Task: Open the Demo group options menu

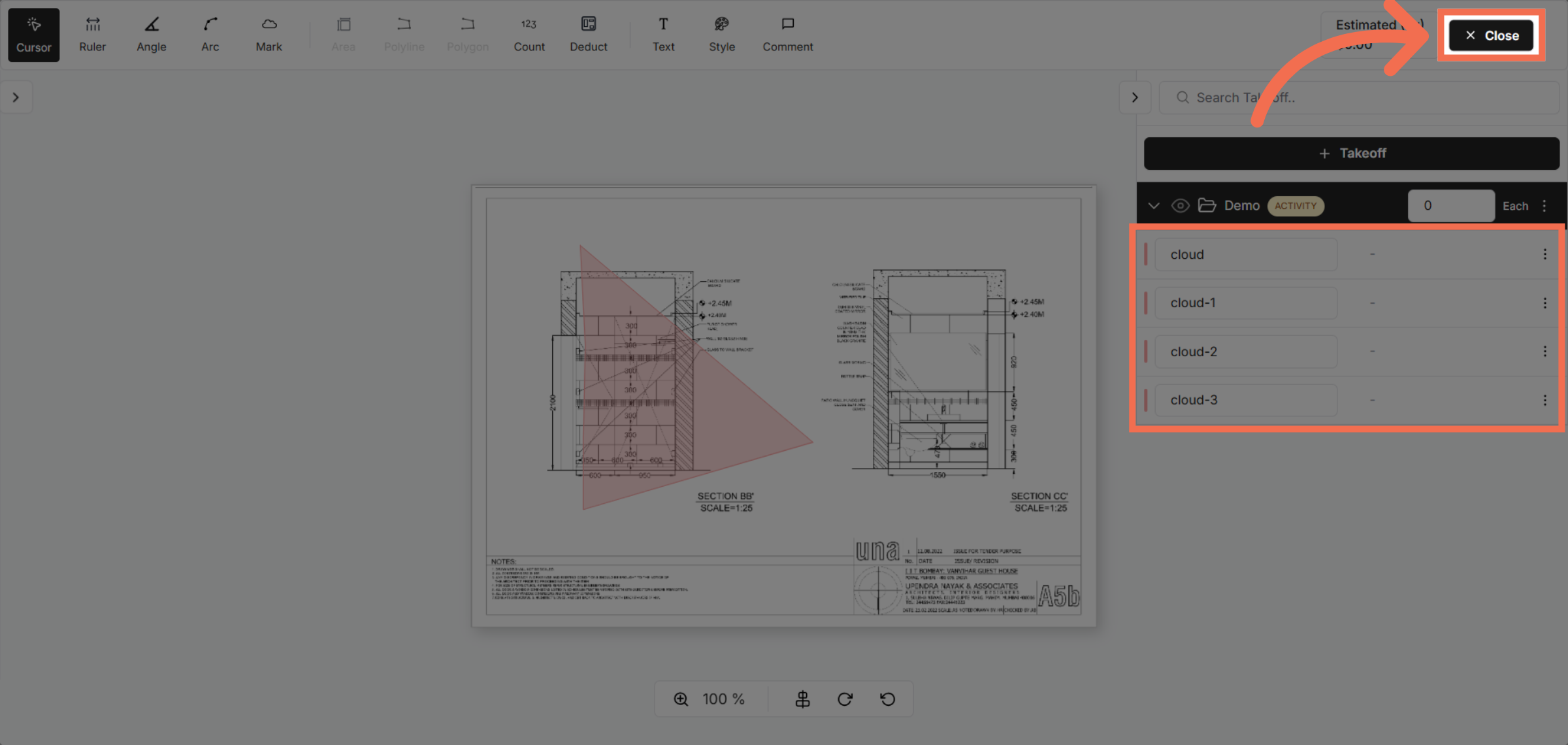Action: pyautogui.click(x=1544, y=205)
